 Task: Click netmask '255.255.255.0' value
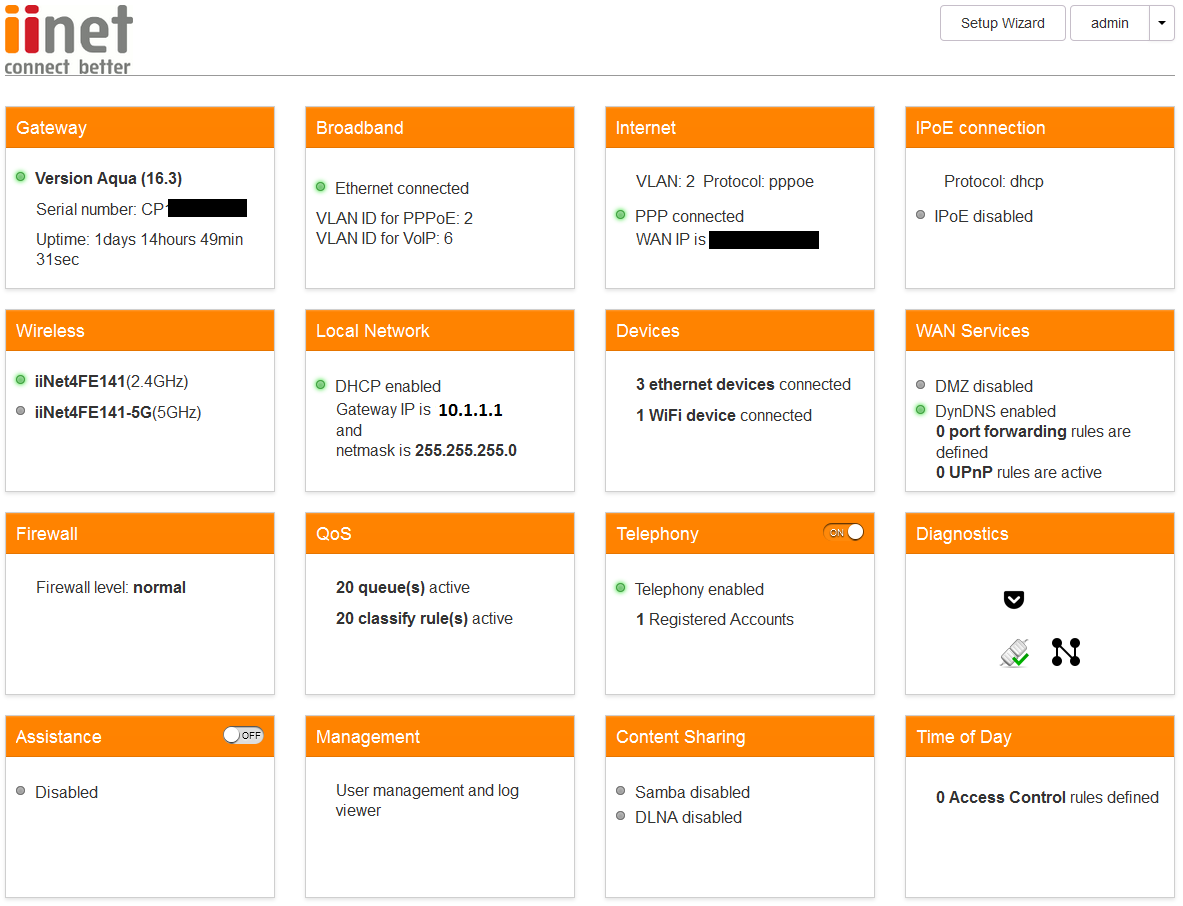pos(466,450)
